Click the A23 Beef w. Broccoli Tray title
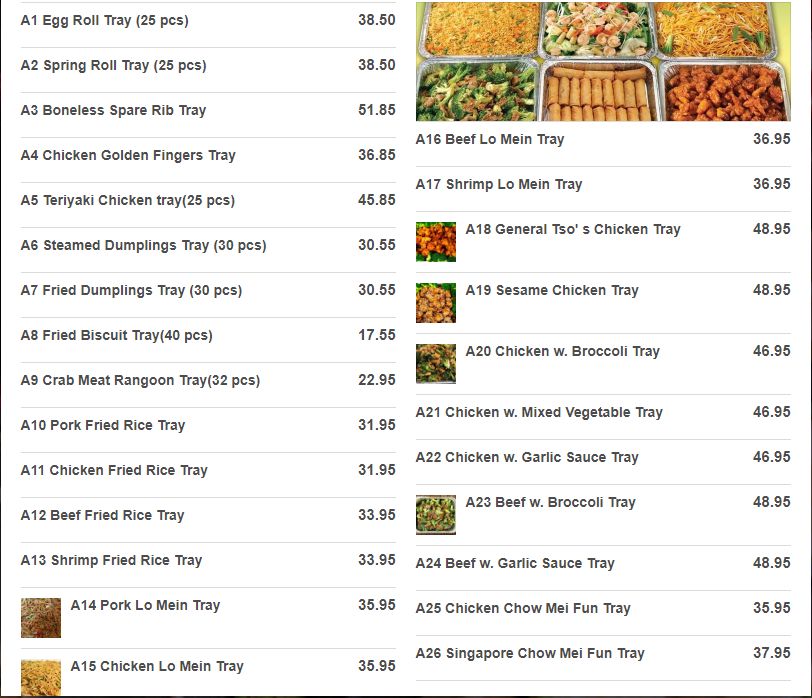Viewport: 812px width, 698px height. point(550,502)
